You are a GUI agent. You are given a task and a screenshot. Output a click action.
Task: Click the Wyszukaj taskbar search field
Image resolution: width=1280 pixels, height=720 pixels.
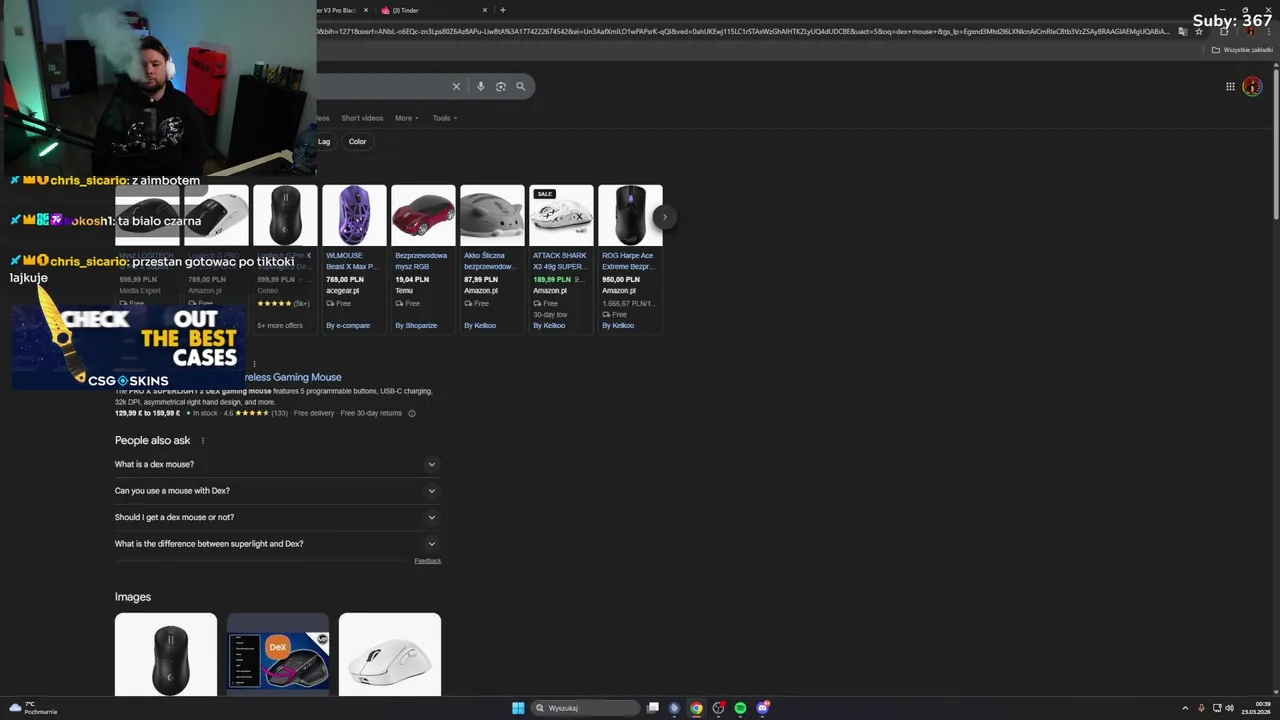pyautogui.click(x=585, y=708)
